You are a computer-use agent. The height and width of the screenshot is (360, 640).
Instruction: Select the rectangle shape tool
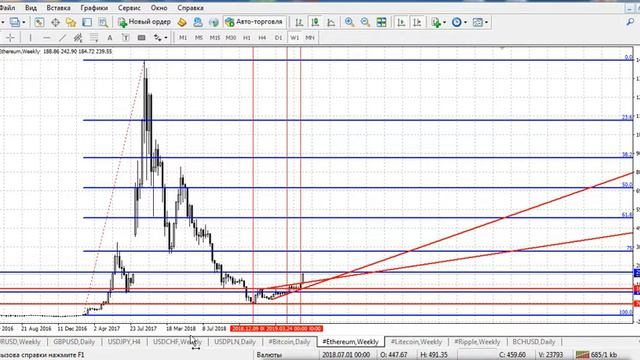coord(141,38)
